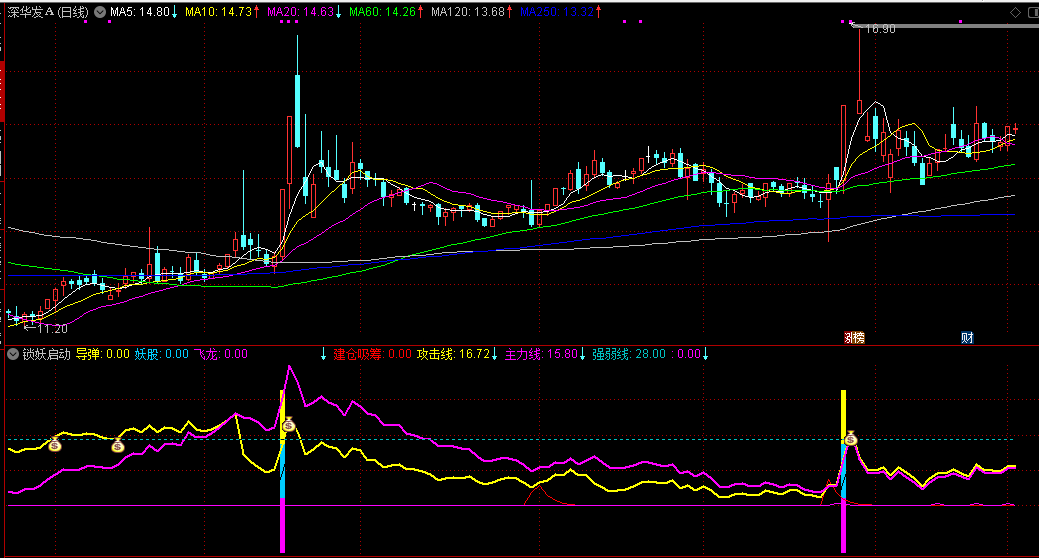Select the 深华发A (日线) chart title
Viewport: 1039px width, 558px height.
pyautogui.click(x=48, y=12)
